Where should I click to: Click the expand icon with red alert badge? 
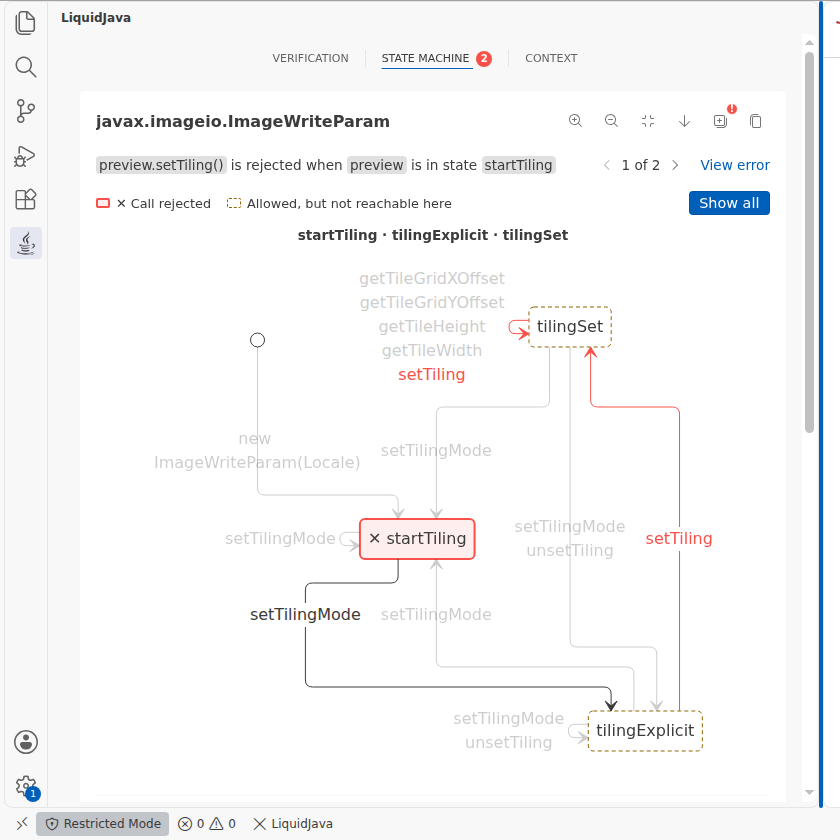(x=721, y=121)
